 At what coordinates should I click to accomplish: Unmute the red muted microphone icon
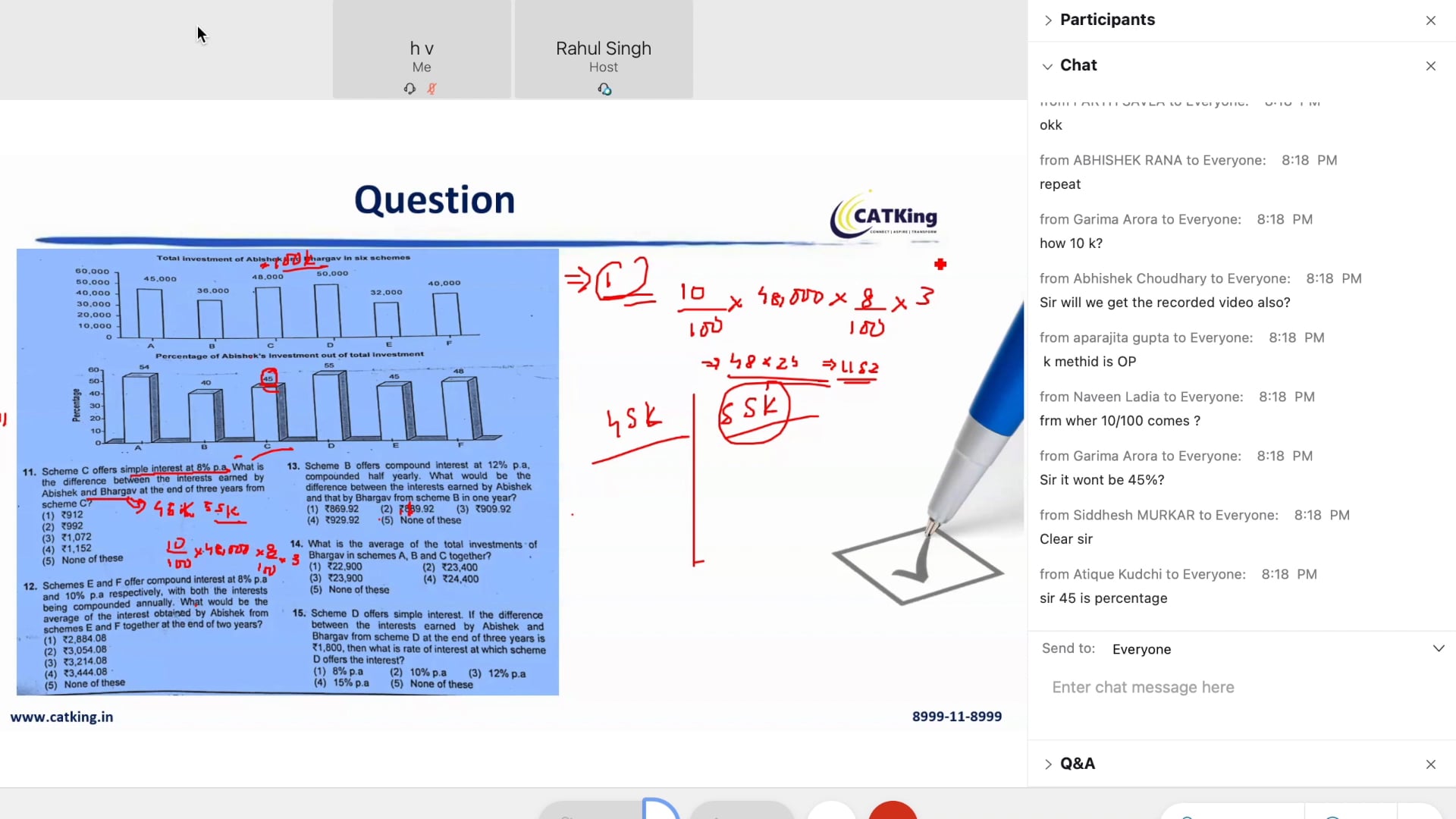click(431, 89)
